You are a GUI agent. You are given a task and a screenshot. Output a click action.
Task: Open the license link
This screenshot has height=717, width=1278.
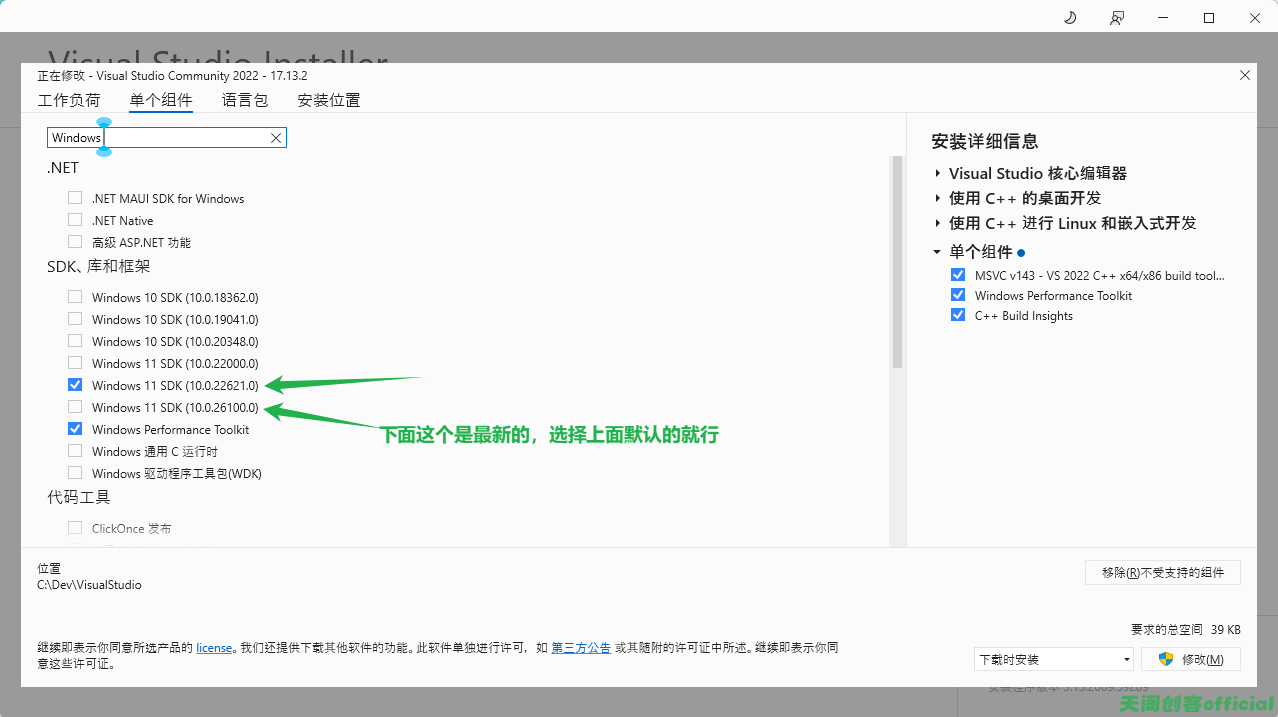coord(214,647)
